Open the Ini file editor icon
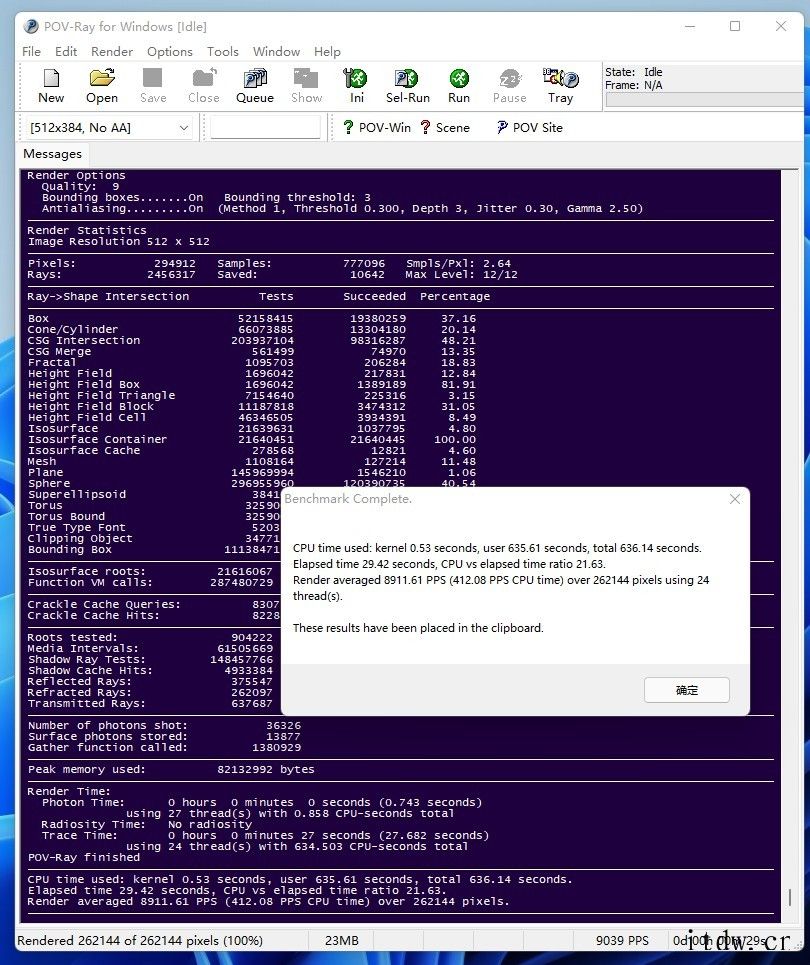 tap(356, 86)
